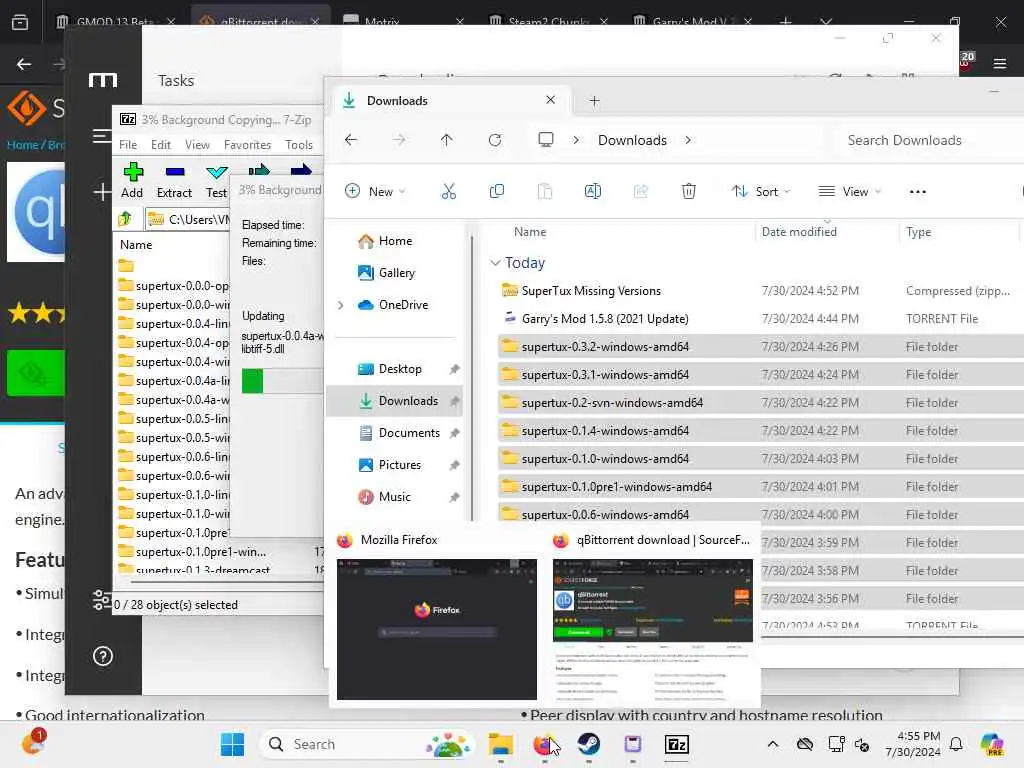Open Windows Start menu

pyautogui.click(x=232, y=744)
